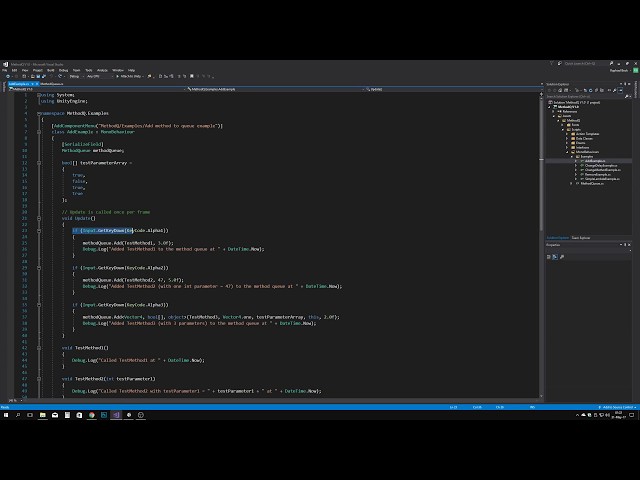Screen dimensions: 640x480
Task: Open the Edit menu
Action: (x=14, y=70)
